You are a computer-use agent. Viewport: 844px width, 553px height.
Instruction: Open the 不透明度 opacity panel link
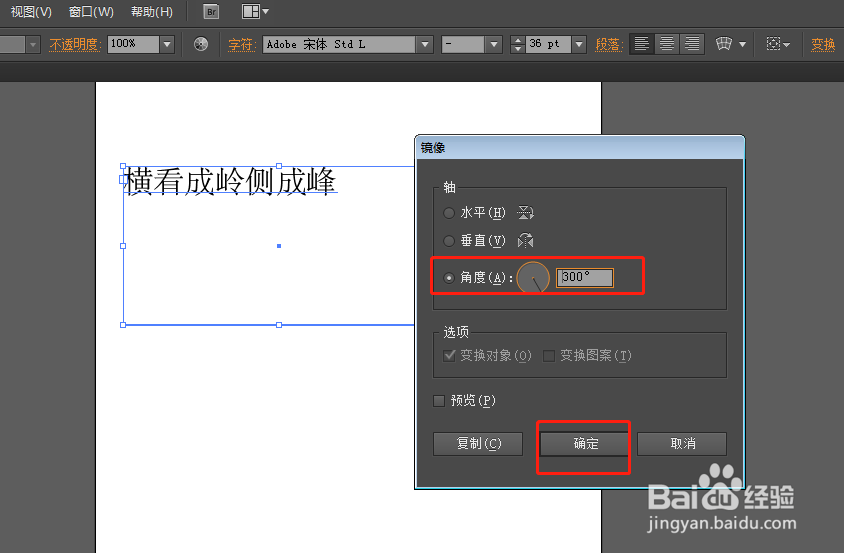pos(75,44)
